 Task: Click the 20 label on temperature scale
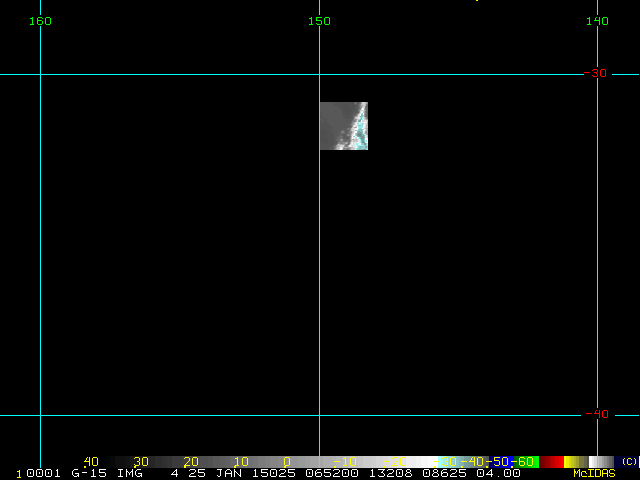pos(190,462)
